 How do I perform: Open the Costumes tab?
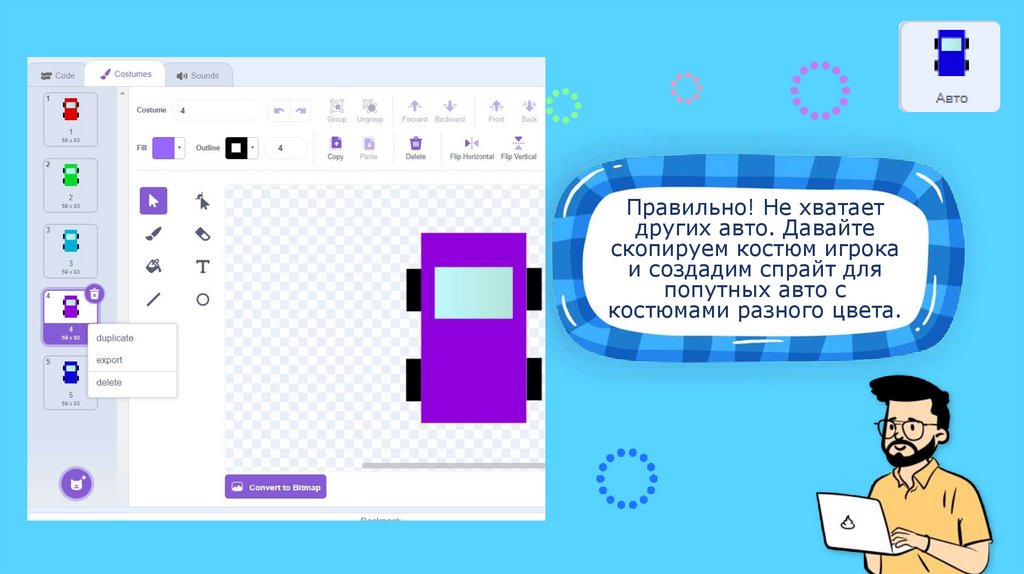[125, 74]
